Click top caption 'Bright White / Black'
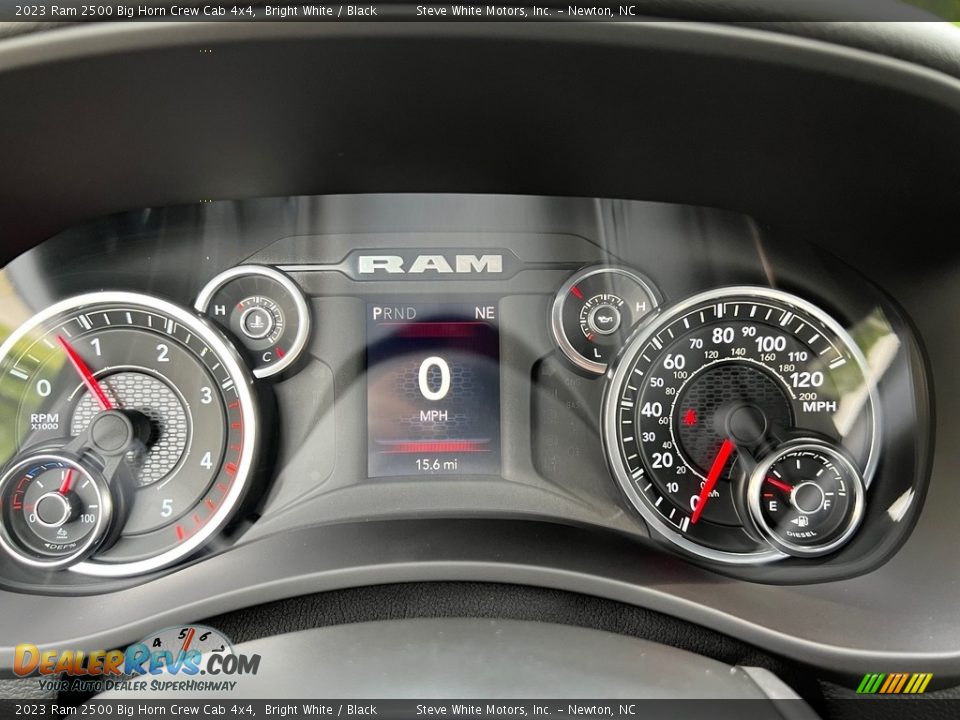This screenshot has width=960, height=720. (x=321, y=10)
